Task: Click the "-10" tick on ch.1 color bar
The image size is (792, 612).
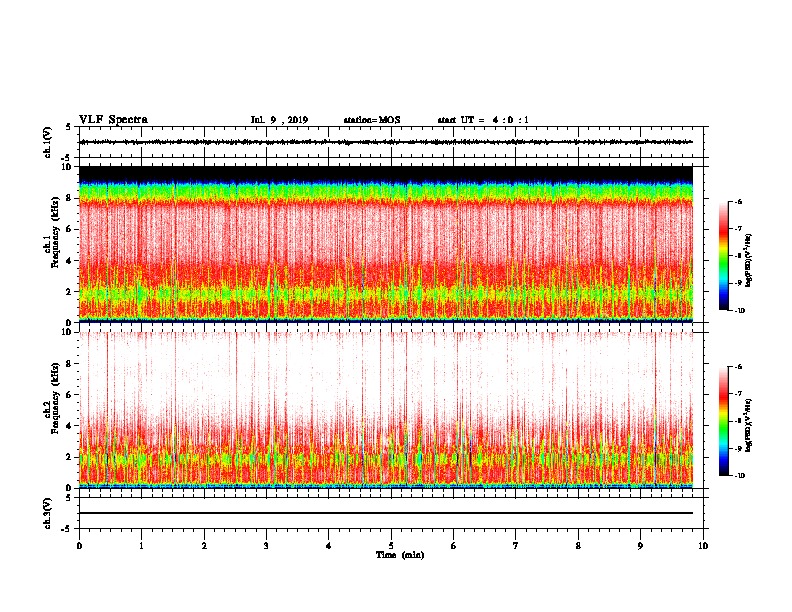Action: click(x=739, y=311)
